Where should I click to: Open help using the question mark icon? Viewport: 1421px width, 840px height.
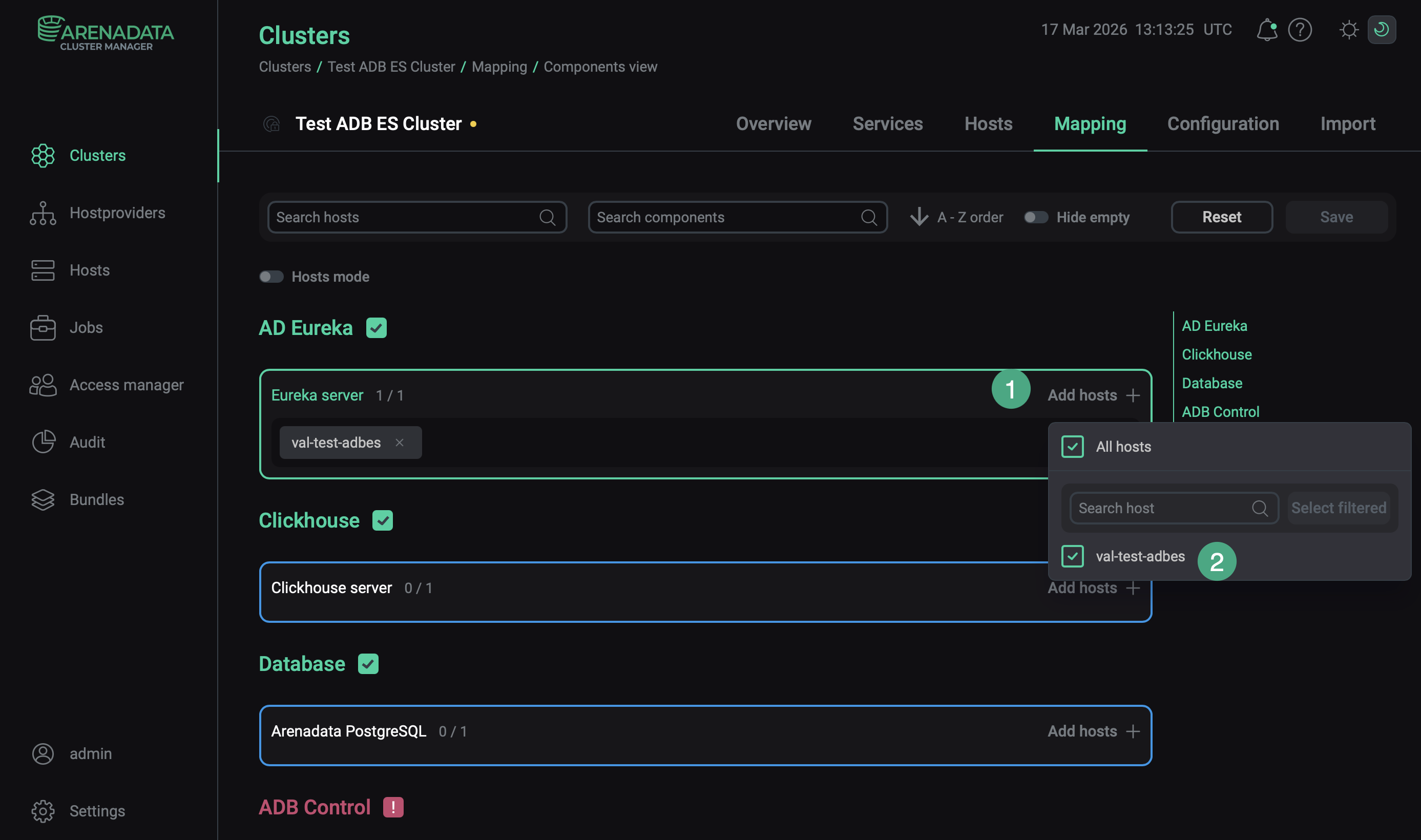coord(1300,30)
